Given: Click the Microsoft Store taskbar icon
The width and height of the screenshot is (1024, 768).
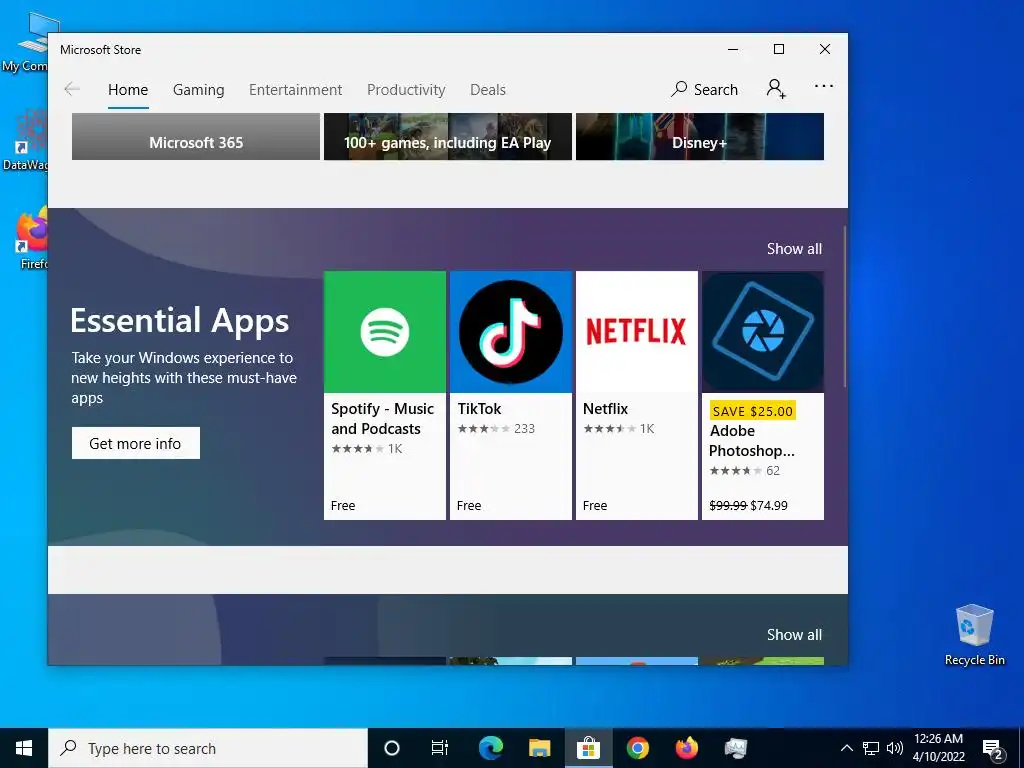Looking at the screenshot, I should pyautogui.click(x=588, y=748).
